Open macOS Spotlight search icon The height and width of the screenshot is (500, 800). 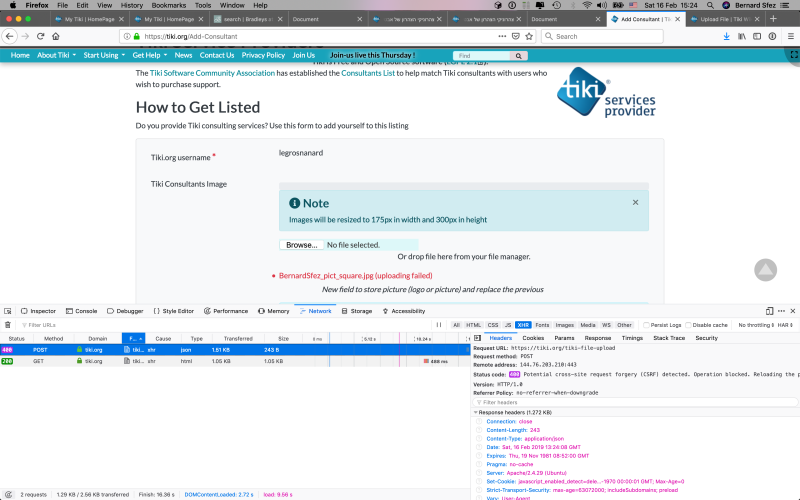point(710,5)
